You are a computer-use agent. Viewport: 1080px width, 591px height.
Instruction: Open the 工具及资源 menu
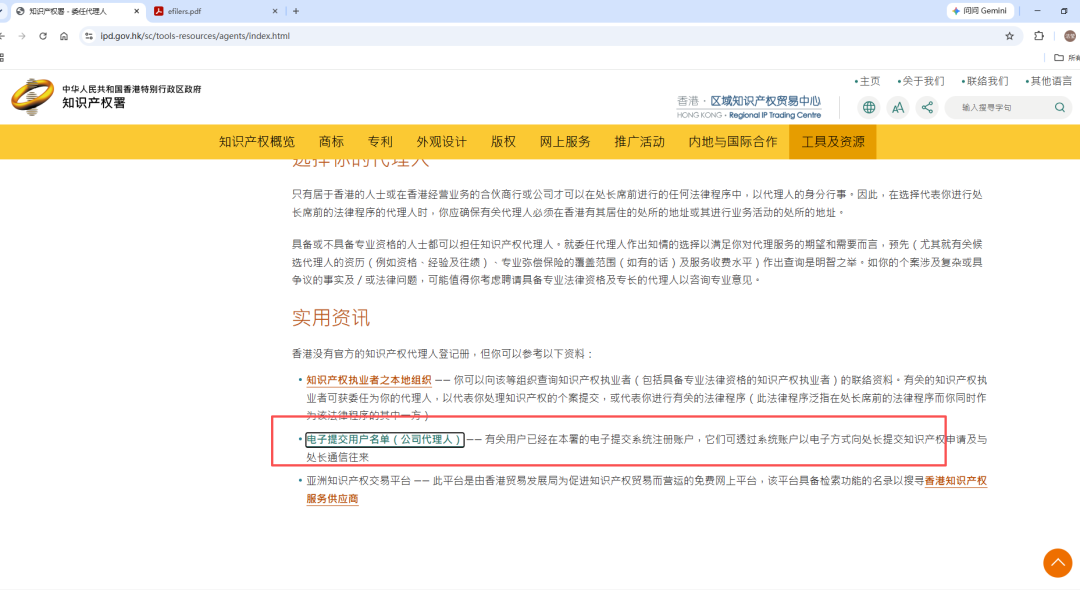click(x=833, y=142)
